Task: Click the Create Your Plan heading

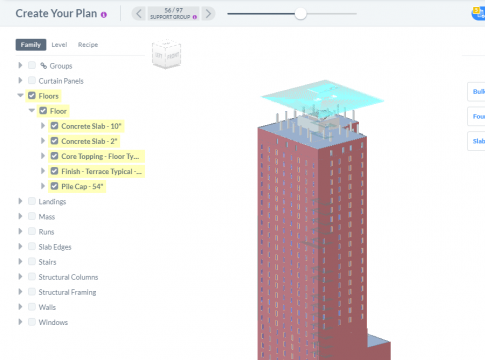Action: 56,14
